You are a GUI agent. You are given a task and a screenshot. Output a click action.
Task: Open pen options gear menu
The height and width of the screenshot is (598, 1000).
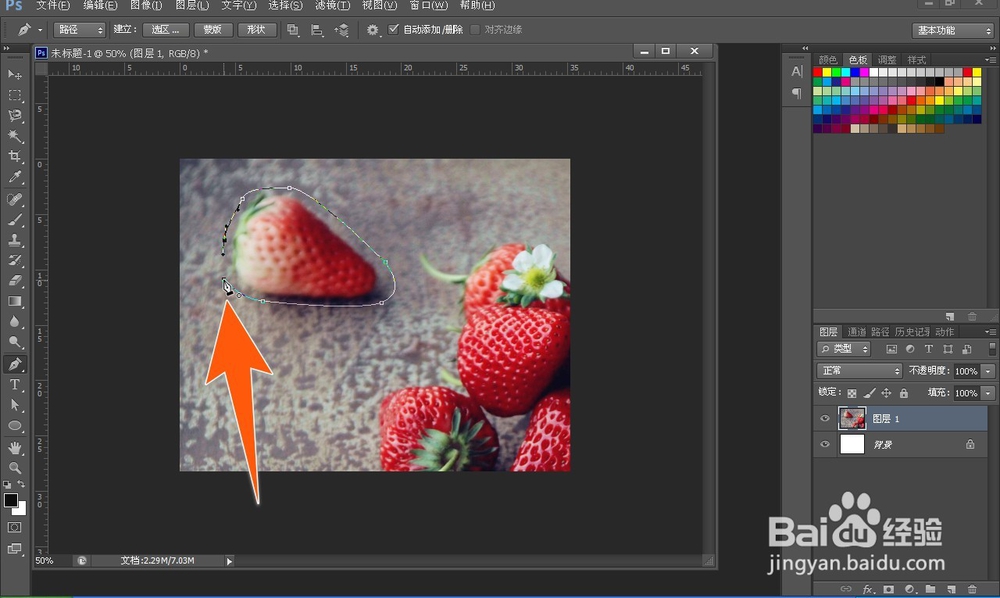373,30
